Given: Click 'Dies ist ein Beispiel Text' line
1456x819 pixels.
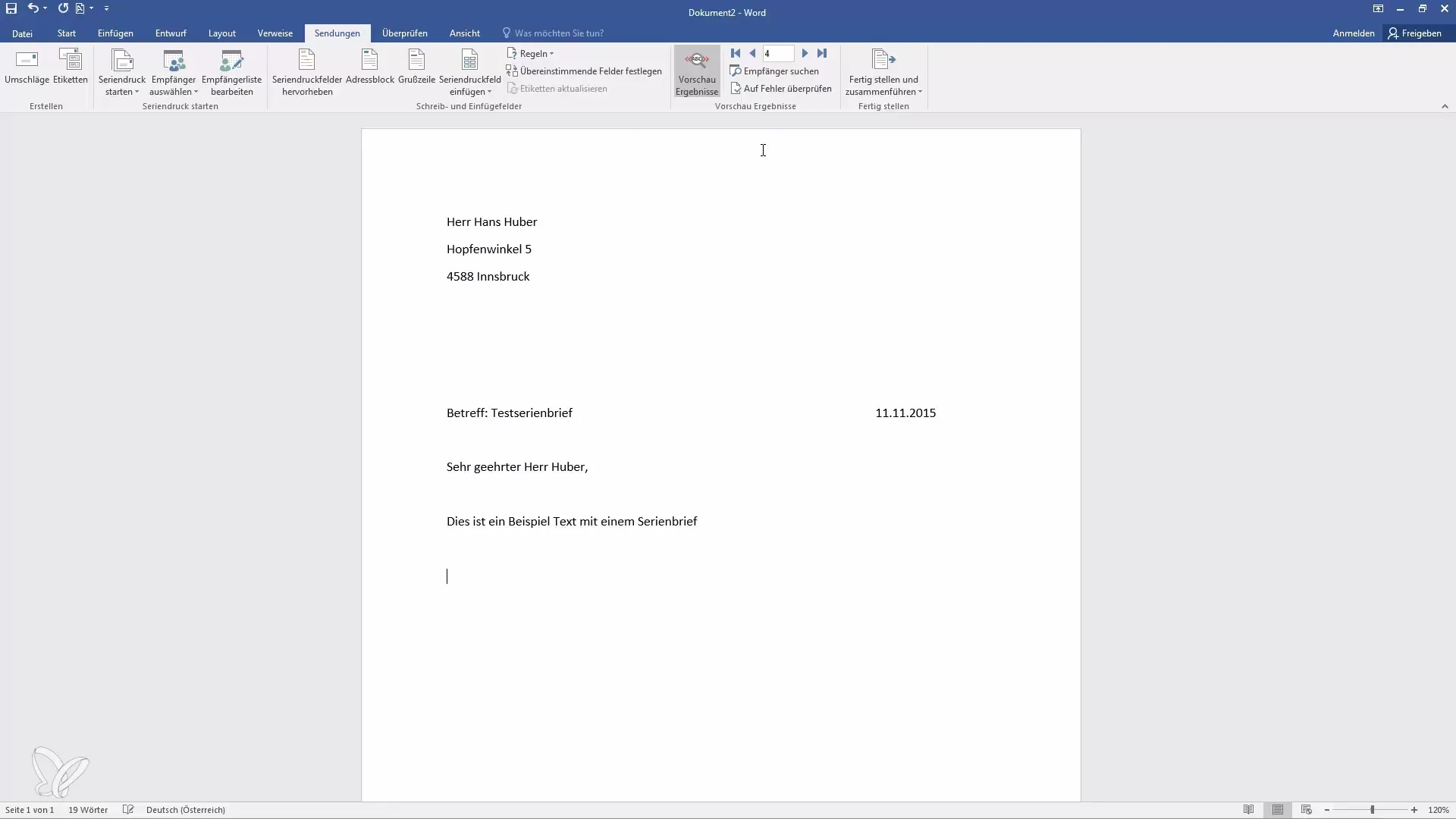Looking at the screenshot, I should pyautogui.click(x=572, y=521).
